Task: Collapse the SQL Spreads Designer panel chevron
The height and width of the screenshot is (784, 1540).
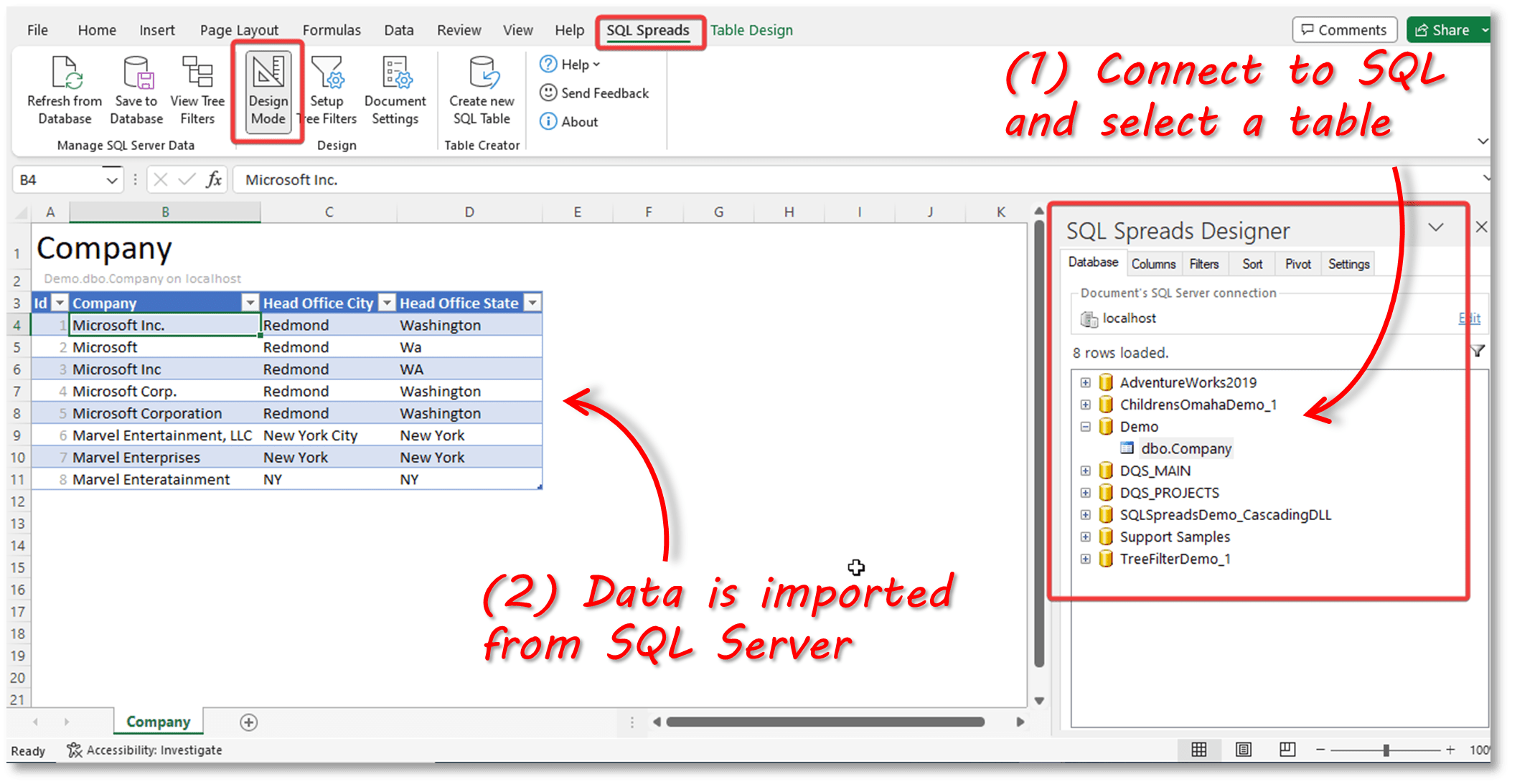Action: [x=1437, y=227]
